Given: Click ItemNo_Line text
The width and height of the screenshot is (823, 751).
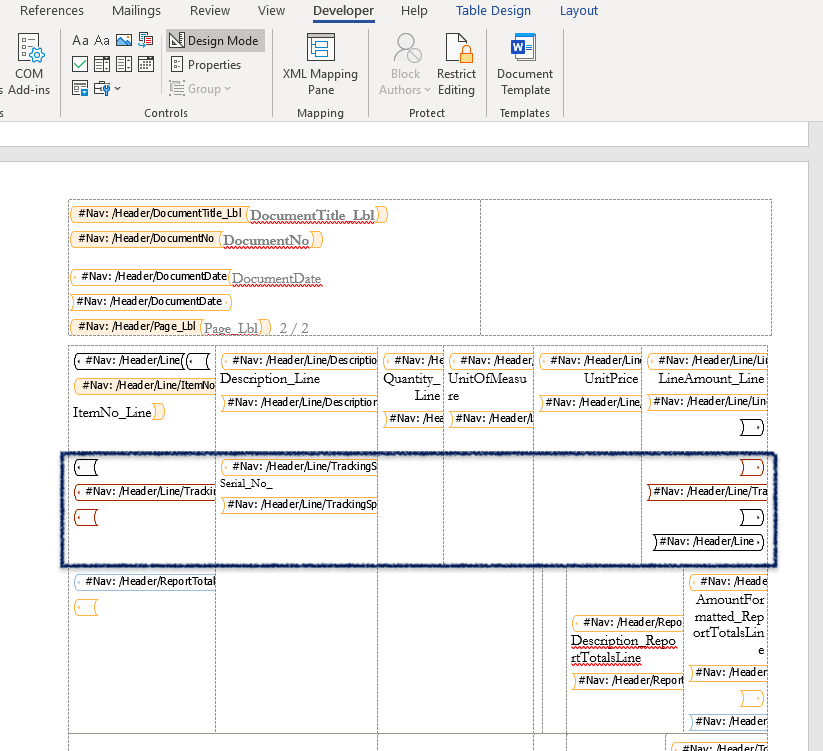Looking at the screenshot, I should 112,412.
